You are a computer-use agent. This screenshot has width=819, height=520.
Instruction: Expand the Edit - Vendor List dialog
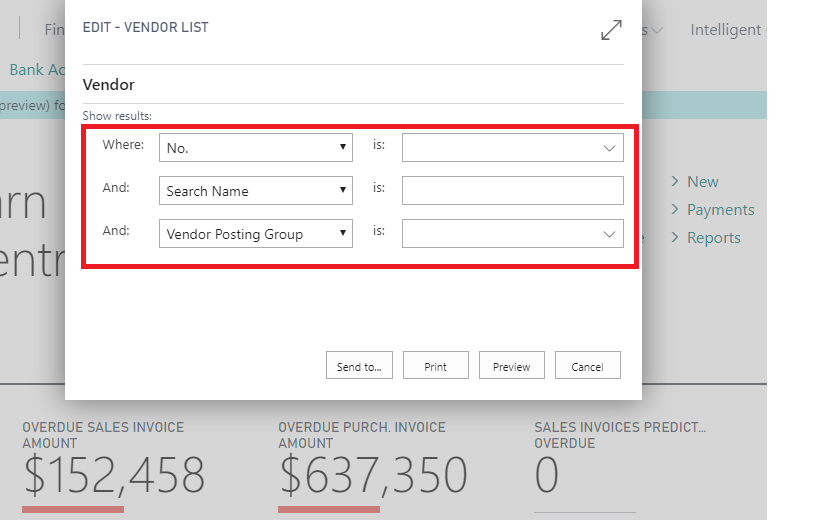tap(611, 30)
